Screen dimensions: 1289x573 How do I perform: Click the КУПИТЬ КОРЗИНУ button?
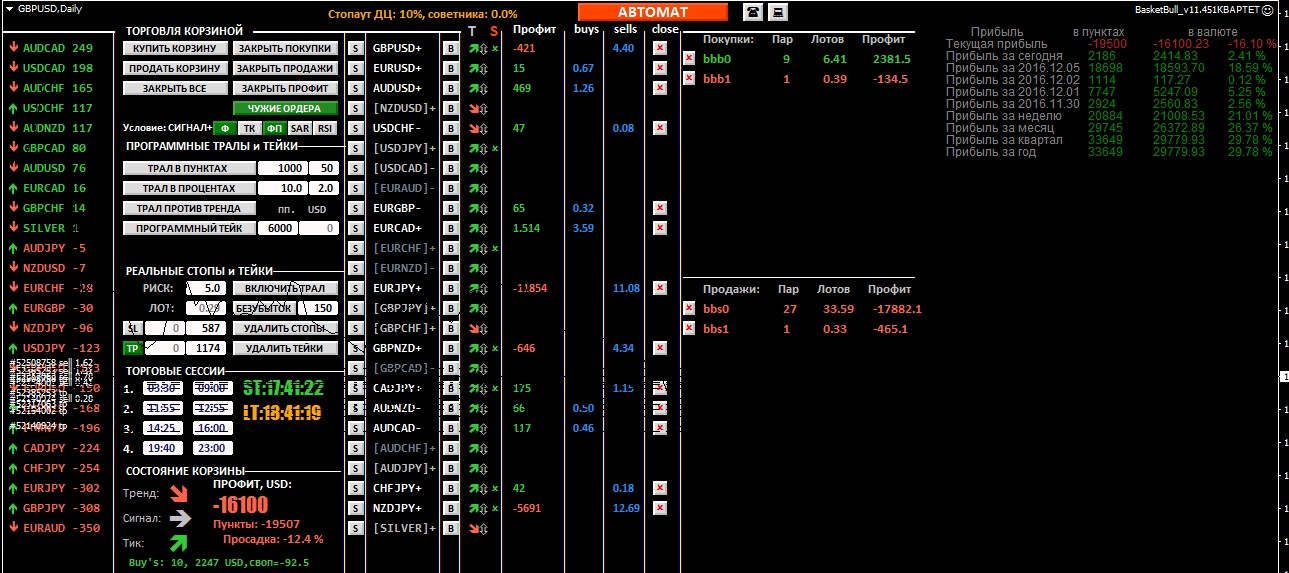pyautogui.click(x=175, y=48)
